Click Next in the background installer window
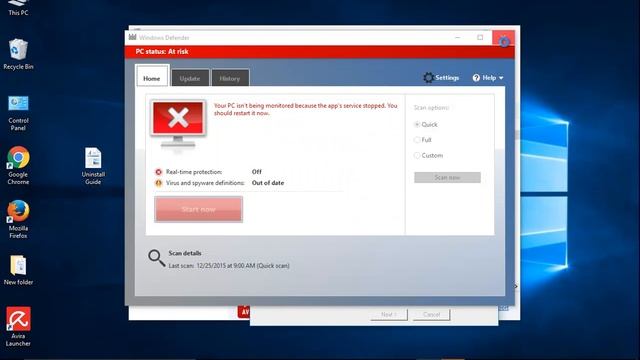 click(389, 314)
